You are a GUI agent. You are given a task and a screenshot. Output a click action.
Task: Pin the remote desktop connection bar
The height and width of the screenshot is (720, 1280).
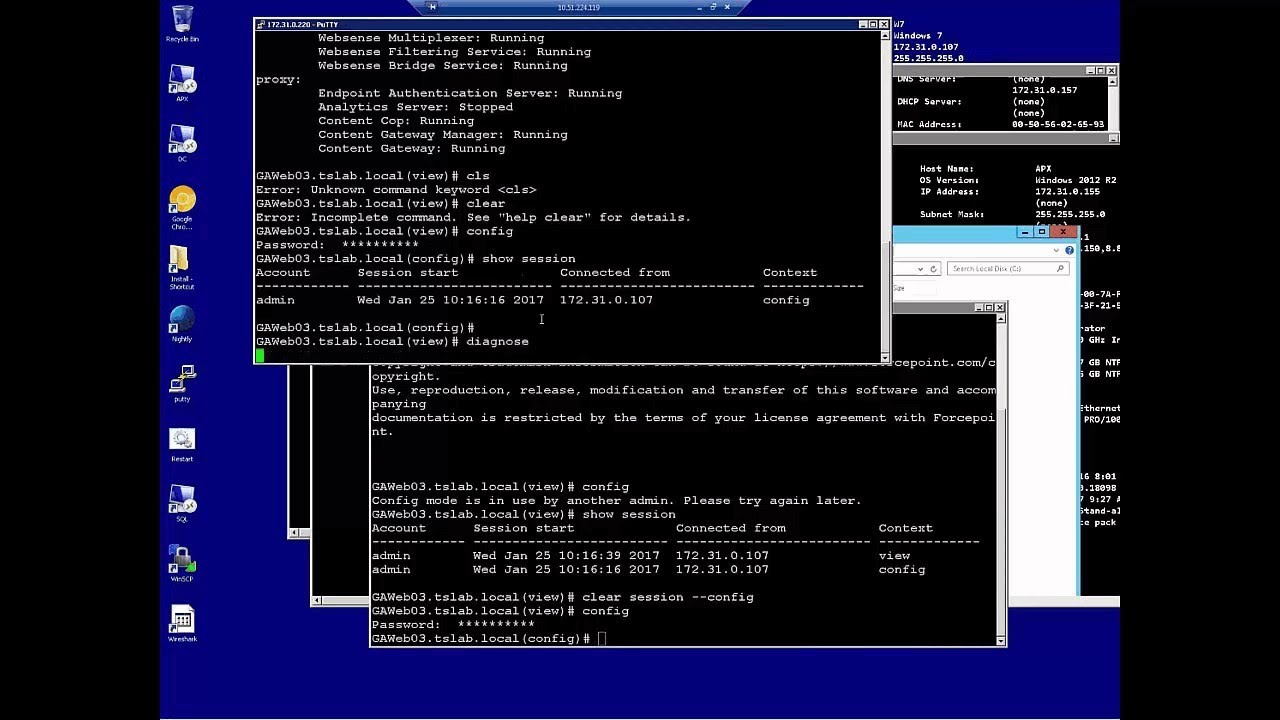point(432,7)
